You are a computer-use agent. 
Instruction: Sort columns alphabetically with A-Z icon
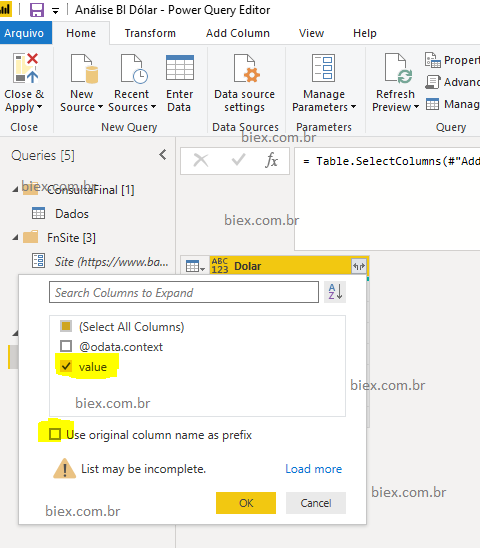pos(335,292)
